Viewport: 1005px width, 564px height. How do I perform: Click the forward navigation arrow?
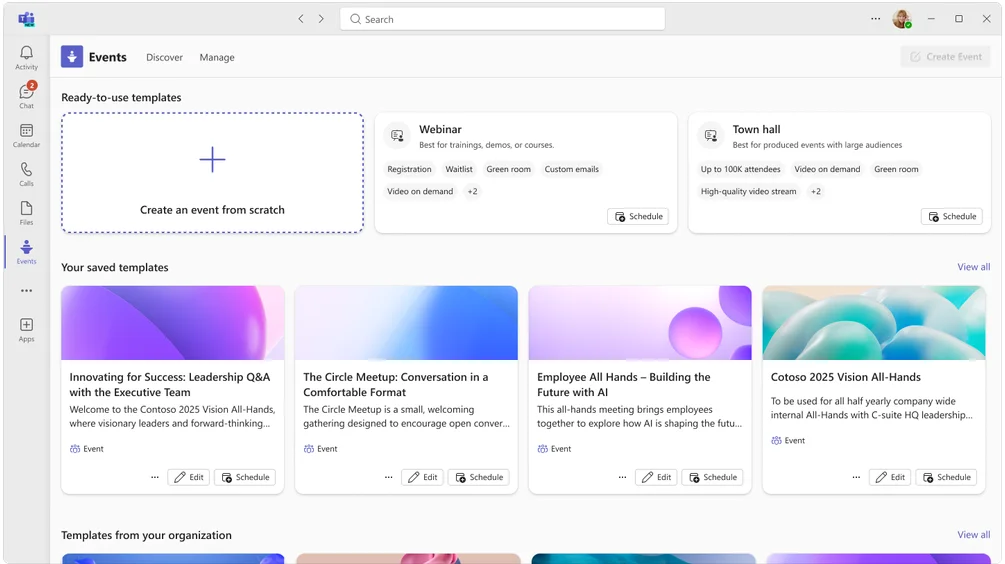pos(321,19)
